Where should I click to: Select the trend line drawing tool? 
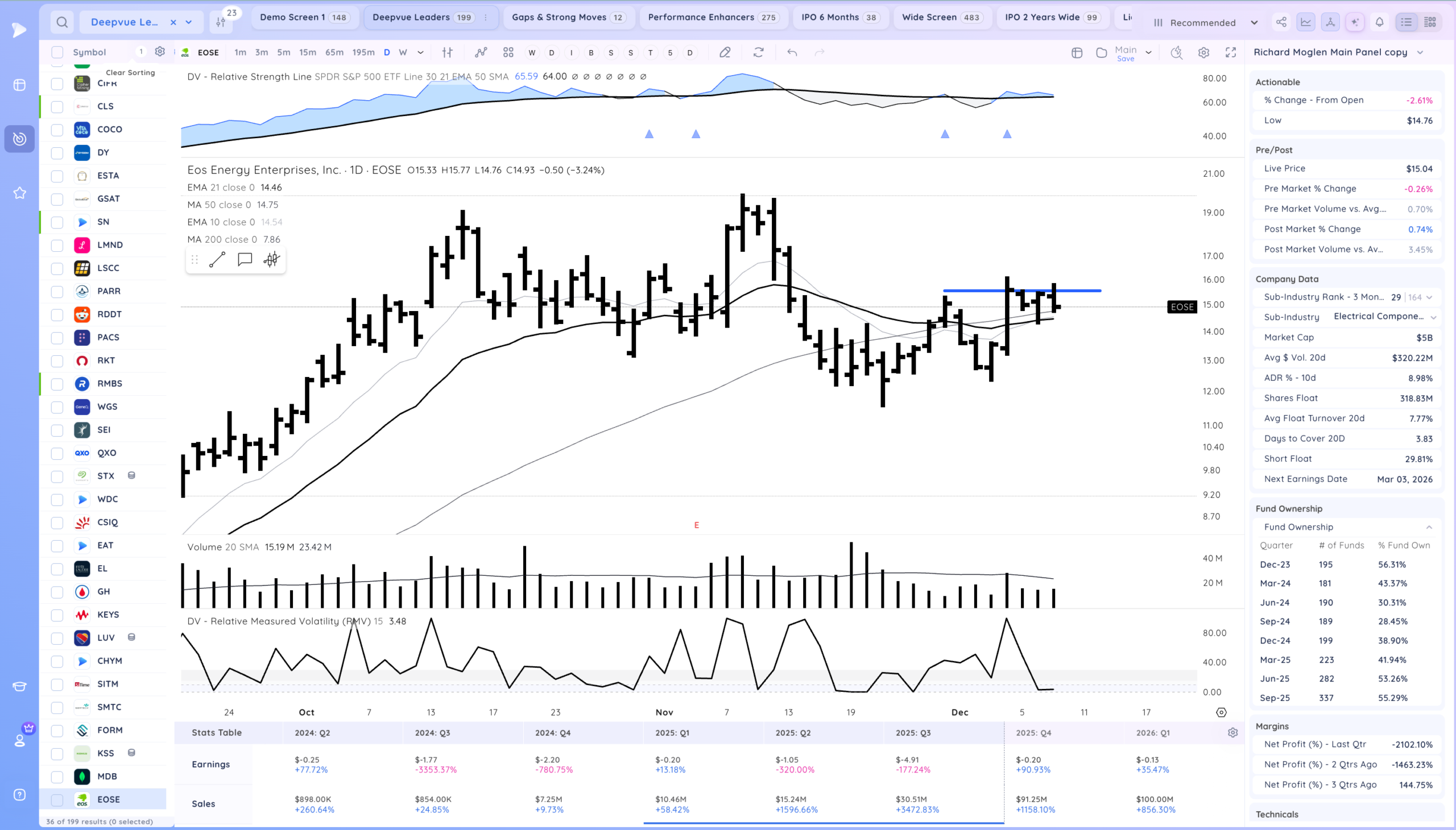click(217, 260)
